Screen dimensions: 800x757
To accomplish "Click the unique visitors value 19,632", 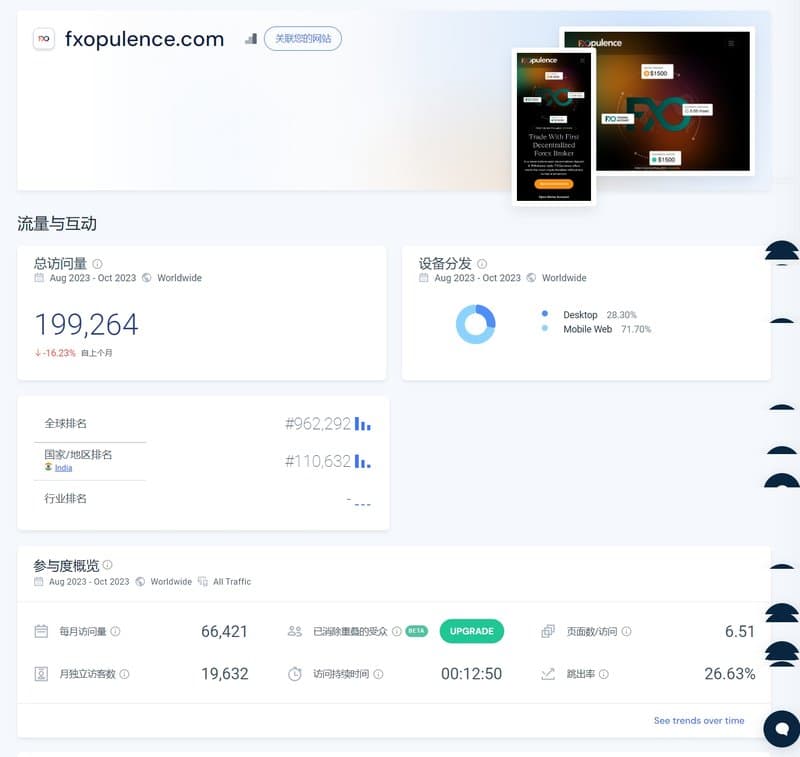I will coord(224,674).
